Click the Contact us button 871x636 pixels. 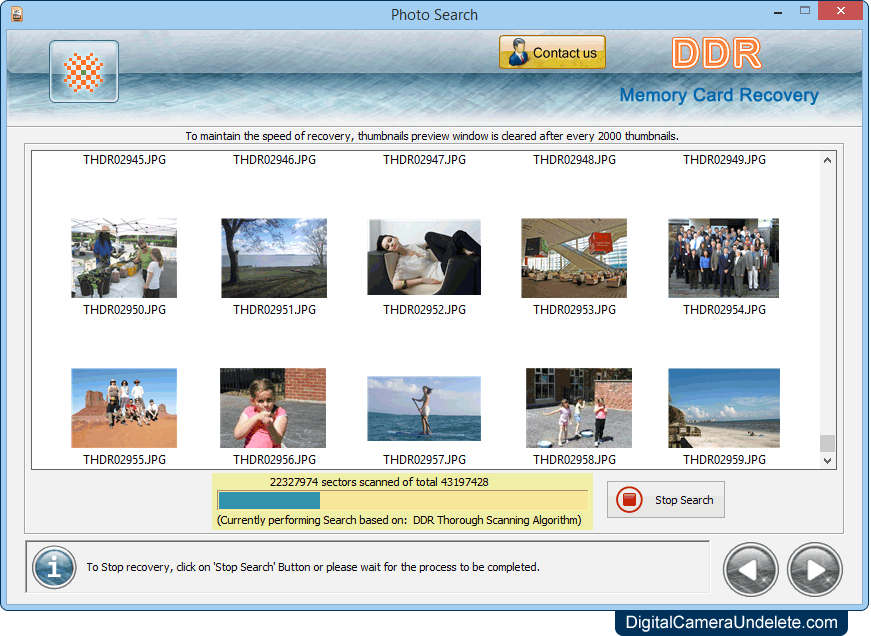(552, 53)
